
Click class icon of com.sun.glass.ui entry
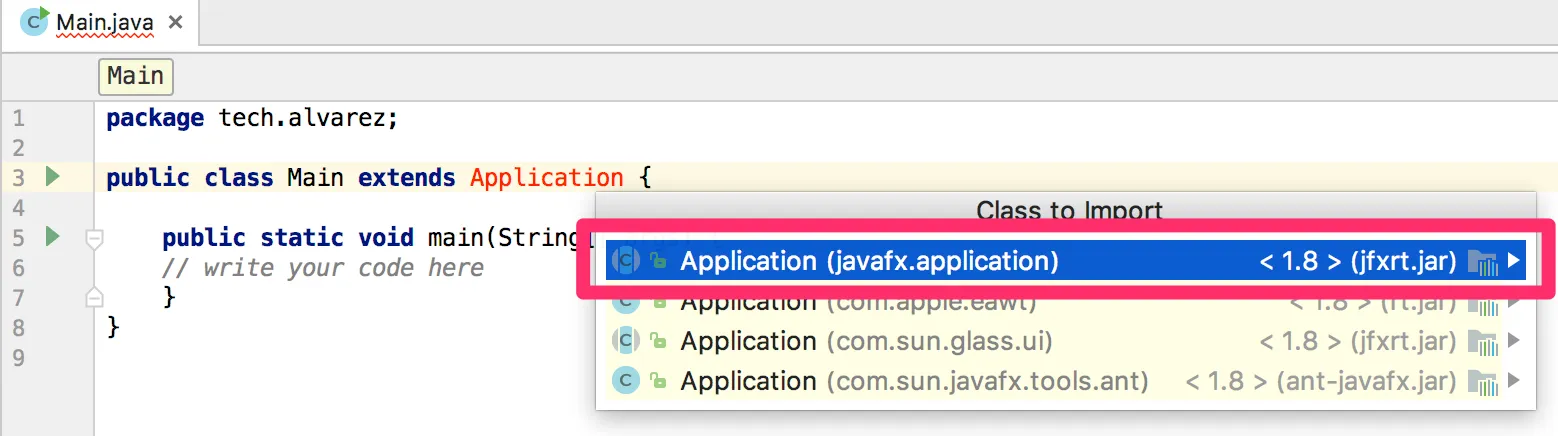626,341
